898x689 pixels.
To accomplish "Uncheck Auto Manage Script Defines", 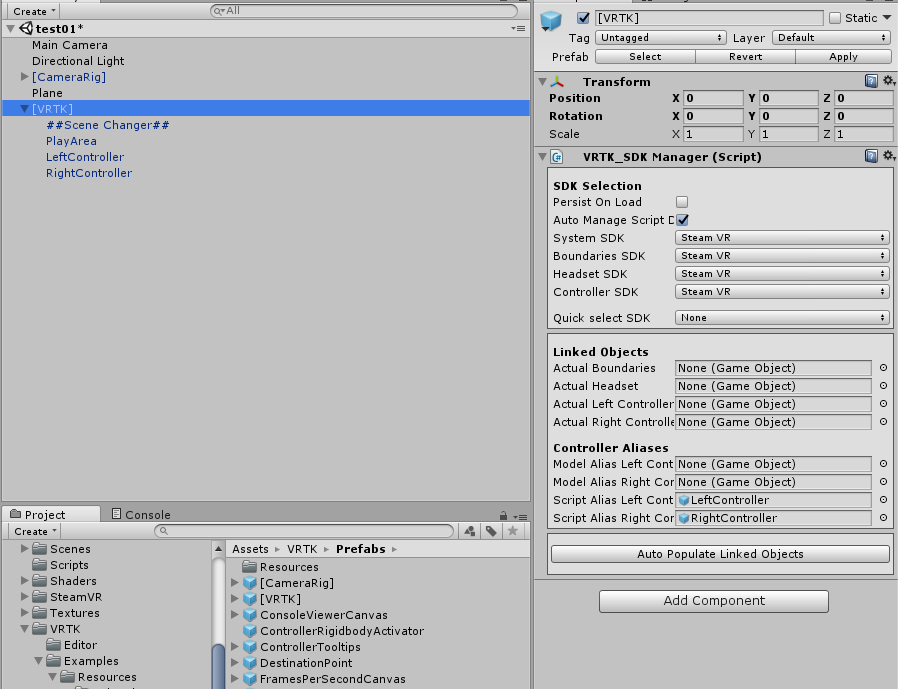I will 682,220.
